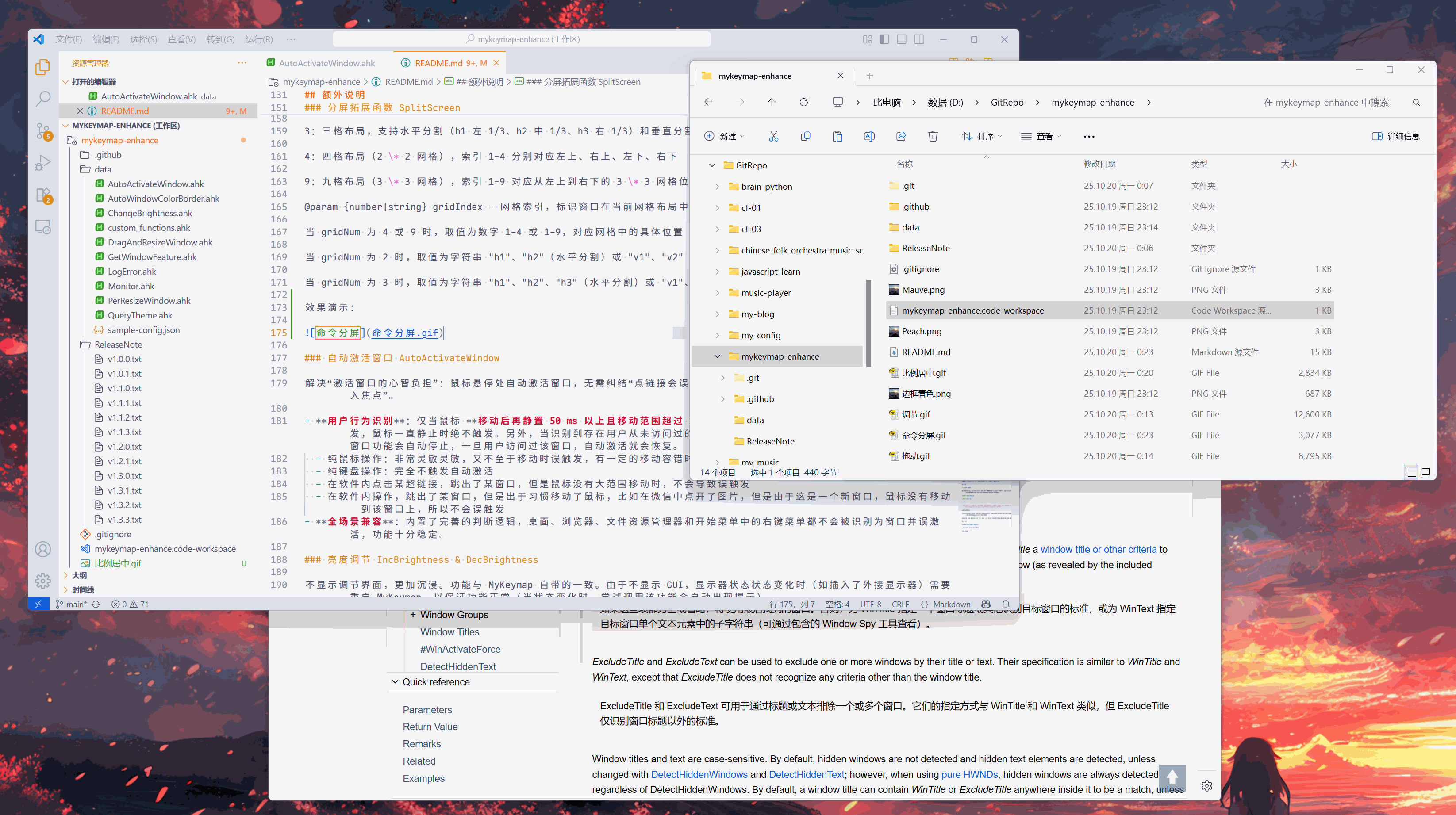This screenshot has width=1456, height=815.
Task: Open the 排序 sort dropdown
Action: click(x=982, y=136)
